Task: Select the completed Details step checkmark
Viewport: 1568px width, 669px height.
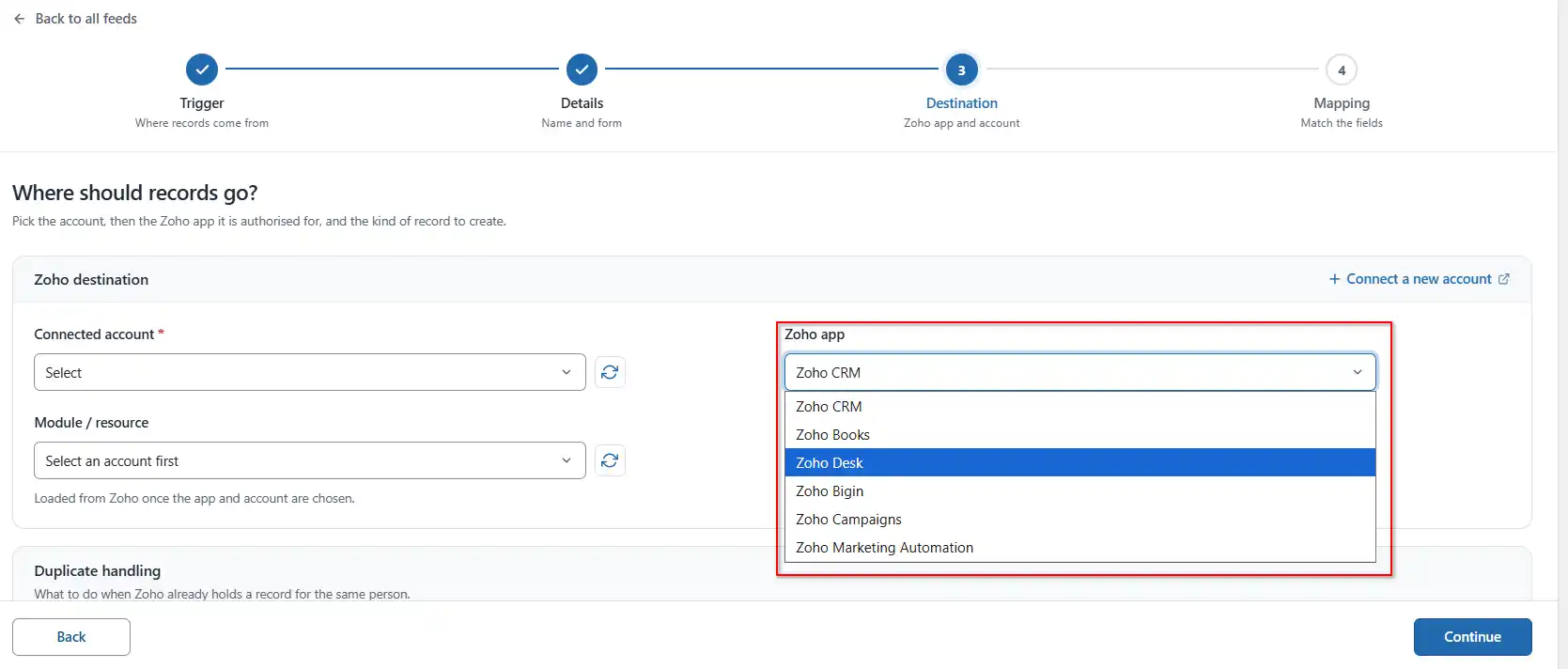Action: tap(582, 70)
